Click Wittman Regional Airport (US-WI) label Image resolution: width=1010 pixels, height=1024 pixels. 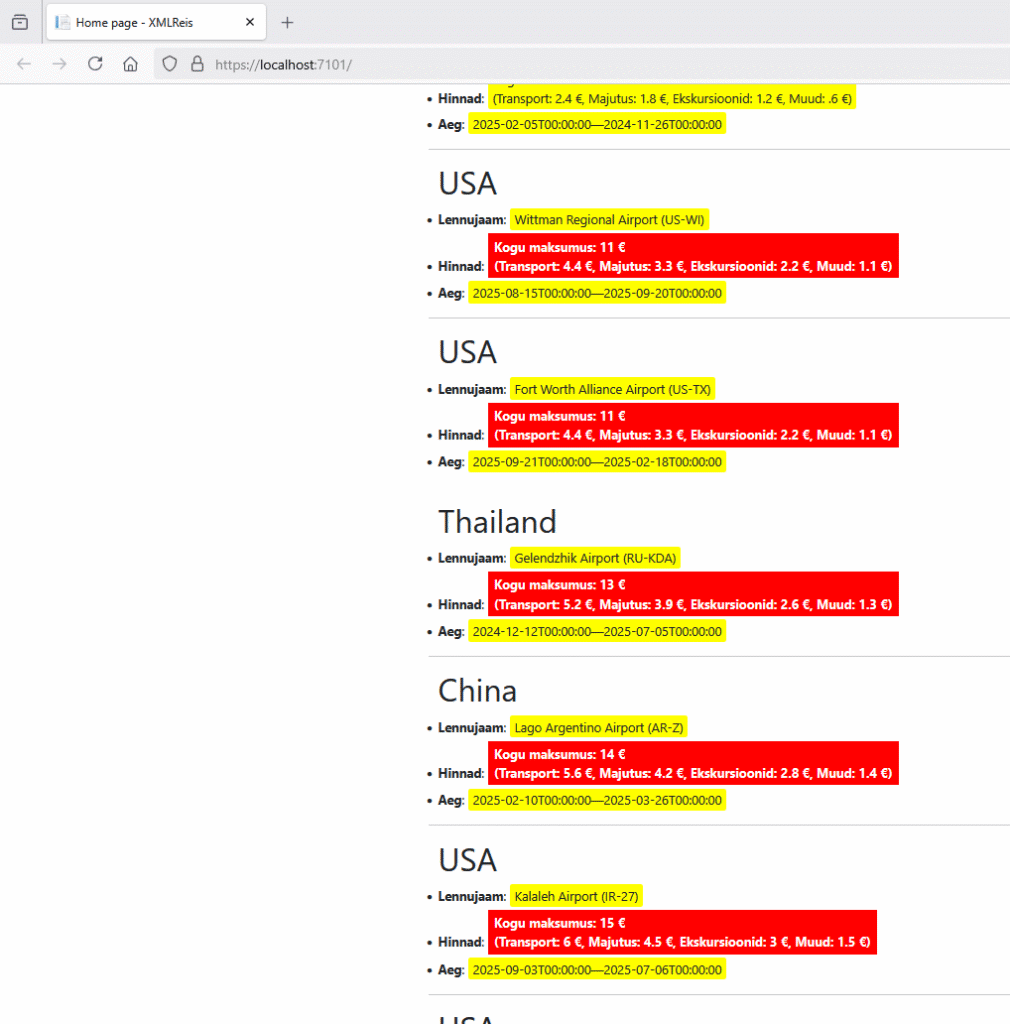pos(609,220)
